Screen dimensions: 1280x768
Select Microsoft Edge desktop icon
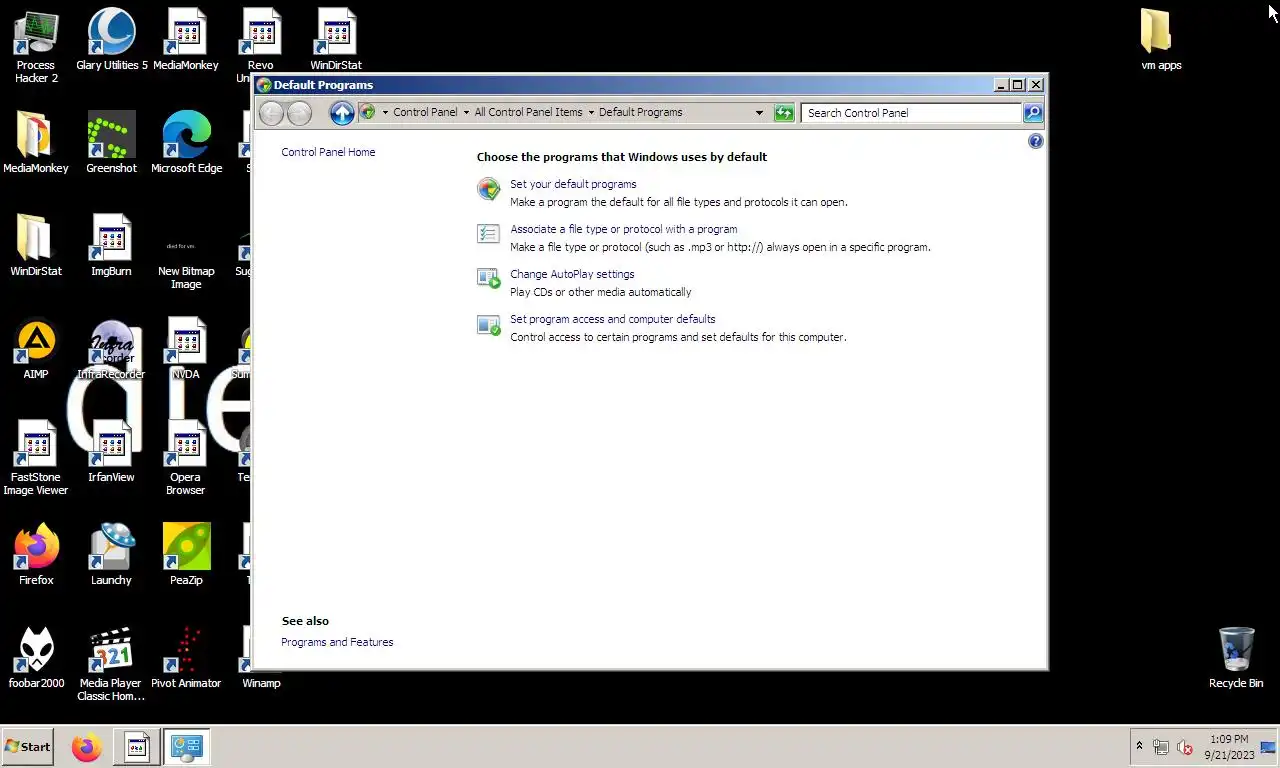coord(186,143)
